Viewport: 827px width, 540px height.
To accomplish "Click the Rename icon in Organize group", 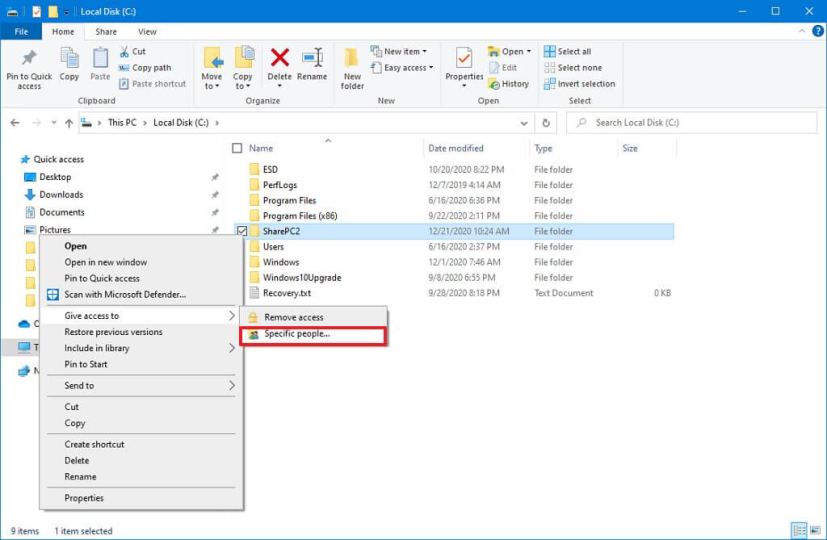I will pos(312,58).
